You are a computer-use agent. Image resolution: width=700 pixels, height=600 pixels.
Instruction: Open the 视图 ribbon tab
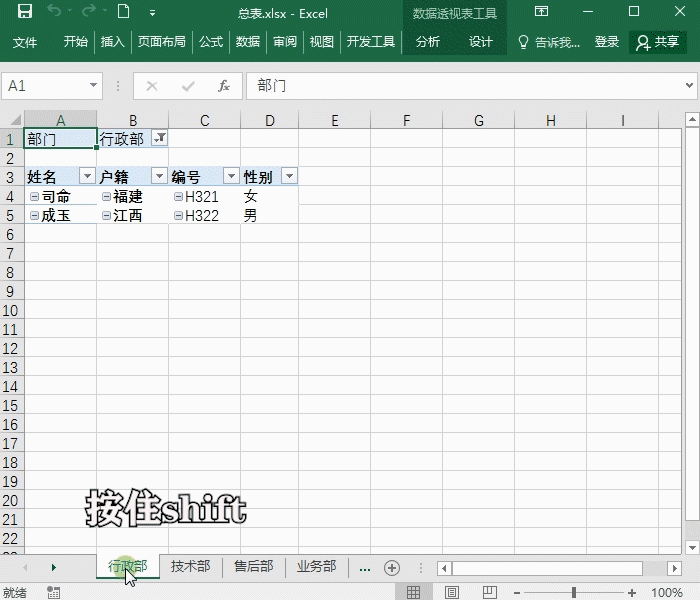point(322,42)
